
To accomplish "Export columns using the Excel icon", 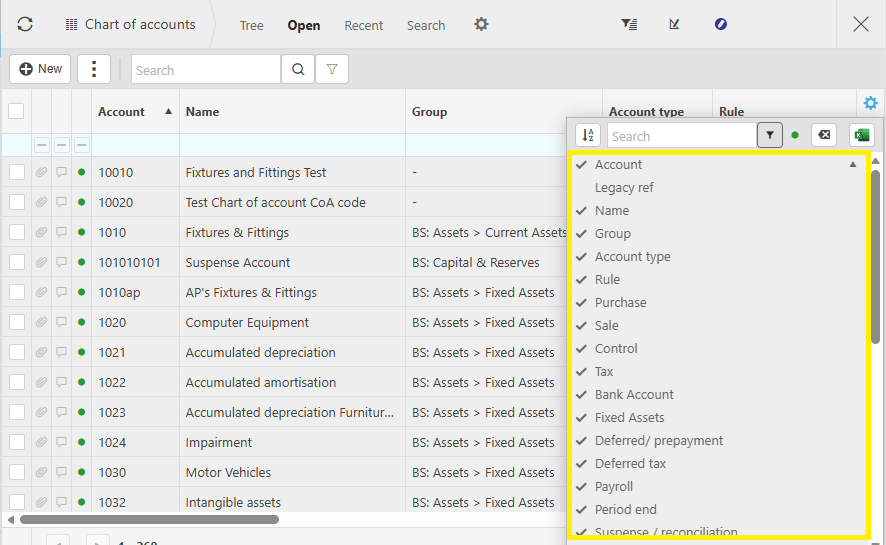I will [x=861, y=135].
